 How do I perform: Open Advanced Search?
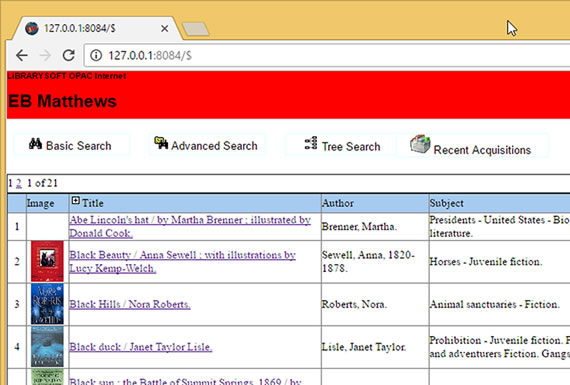pos(207,145)
